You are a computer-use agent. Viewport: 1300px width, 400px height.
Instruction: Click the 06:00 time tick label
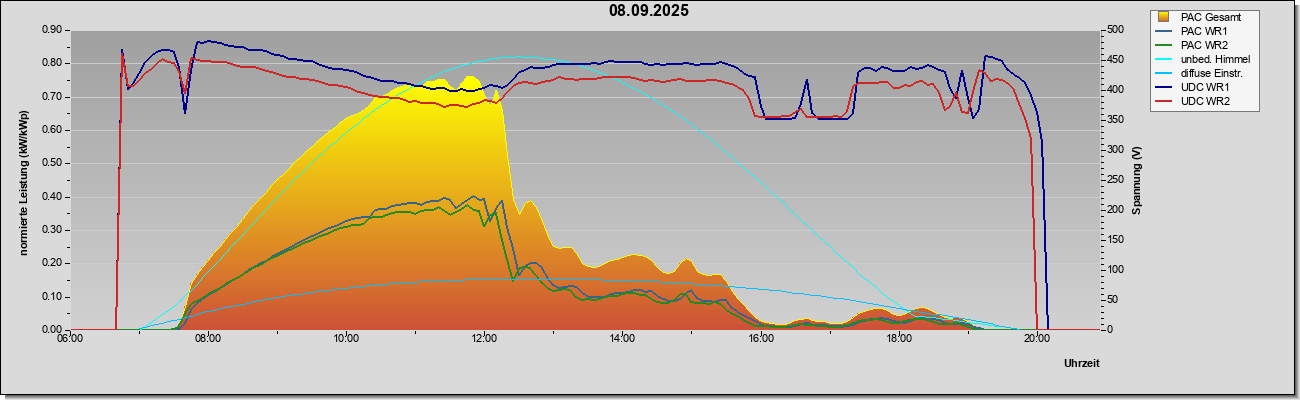pyautogui.click(x=69, y=339)
